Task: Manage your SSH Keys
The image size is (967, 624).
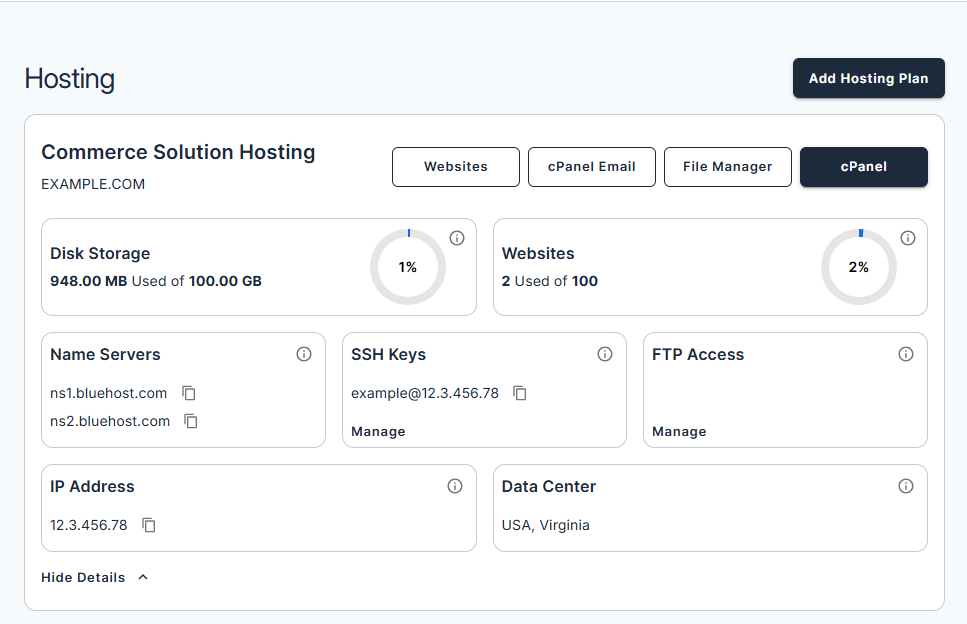Action: [x=376, y=431]
